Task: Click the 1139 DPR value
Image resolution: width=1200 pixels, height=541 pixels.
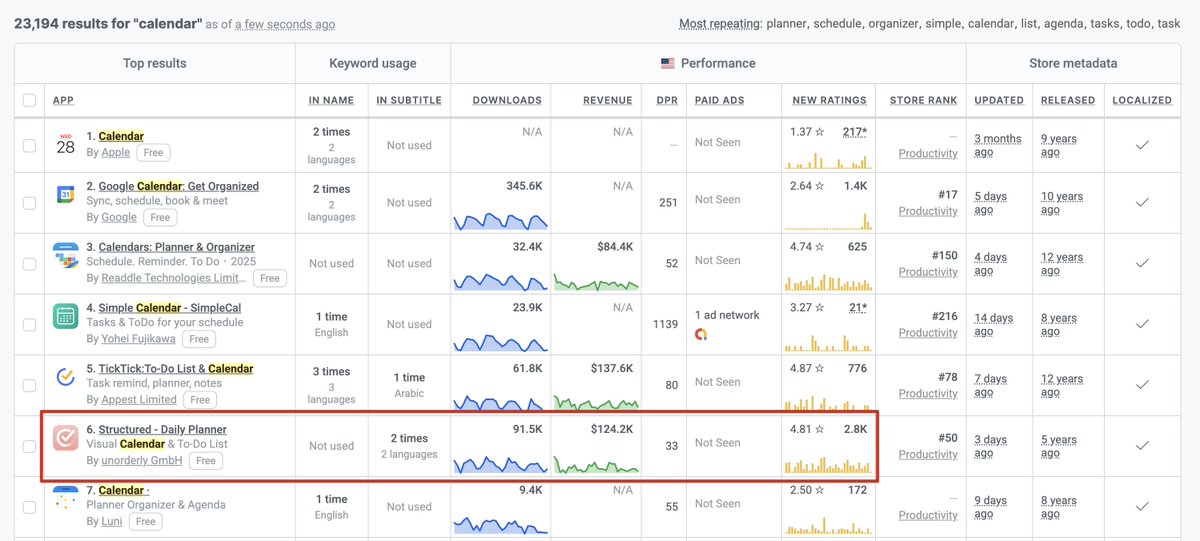Action: (x=665, y=324)
